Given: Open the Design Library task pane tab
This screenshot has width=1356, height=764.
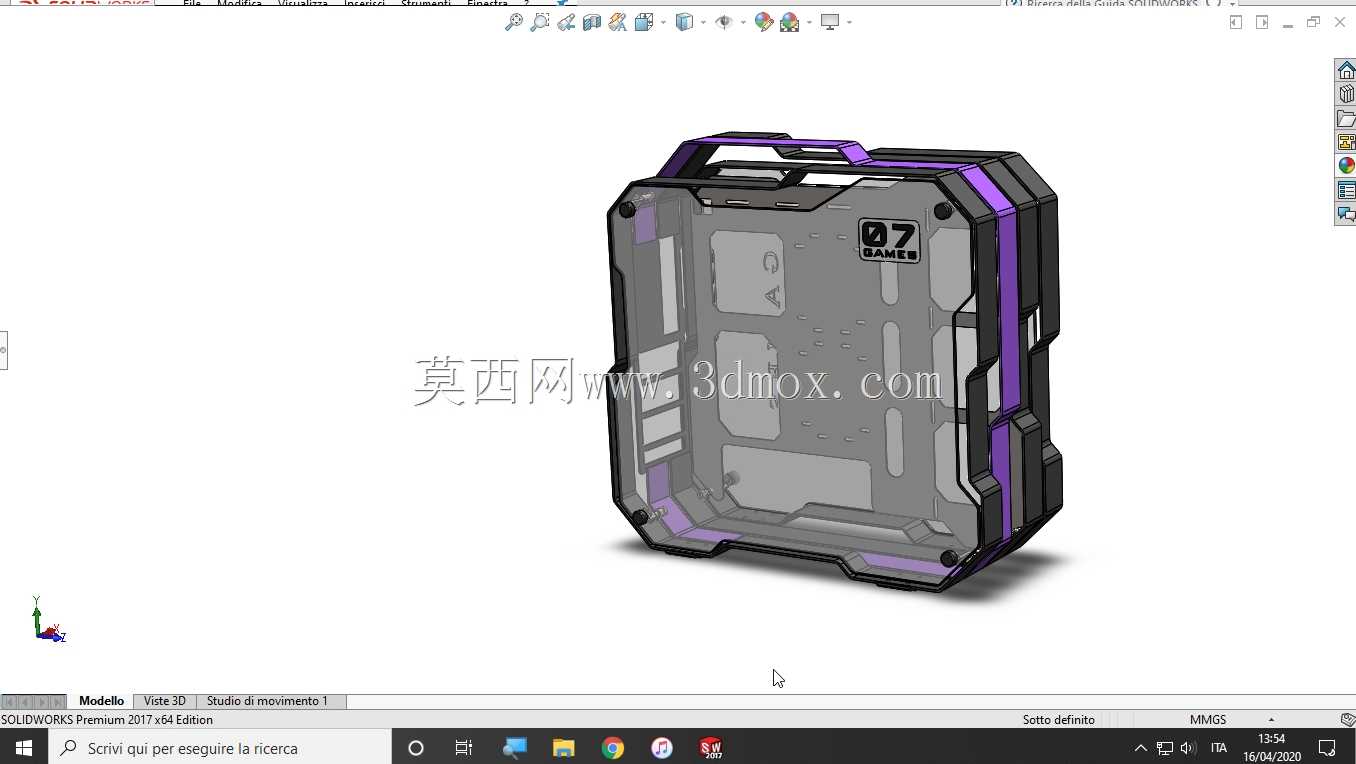Looking at the screenshot, I should (x=1346, y=94).
